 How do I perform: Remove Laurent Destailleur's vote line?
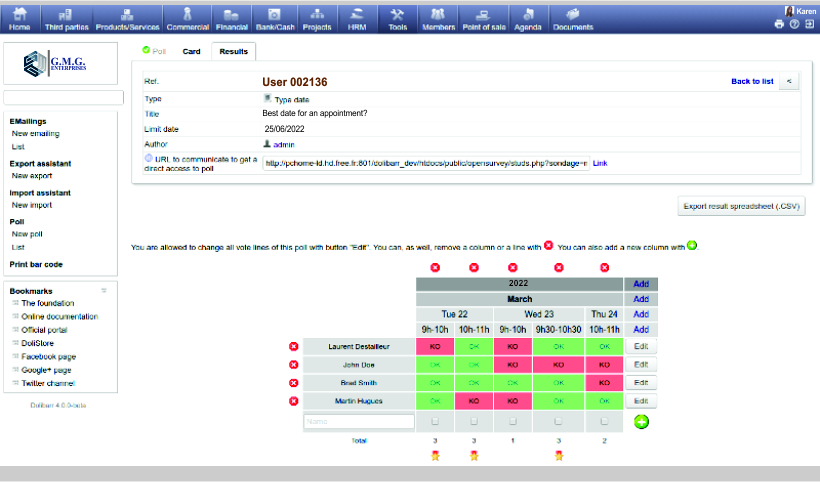point(294,347)
